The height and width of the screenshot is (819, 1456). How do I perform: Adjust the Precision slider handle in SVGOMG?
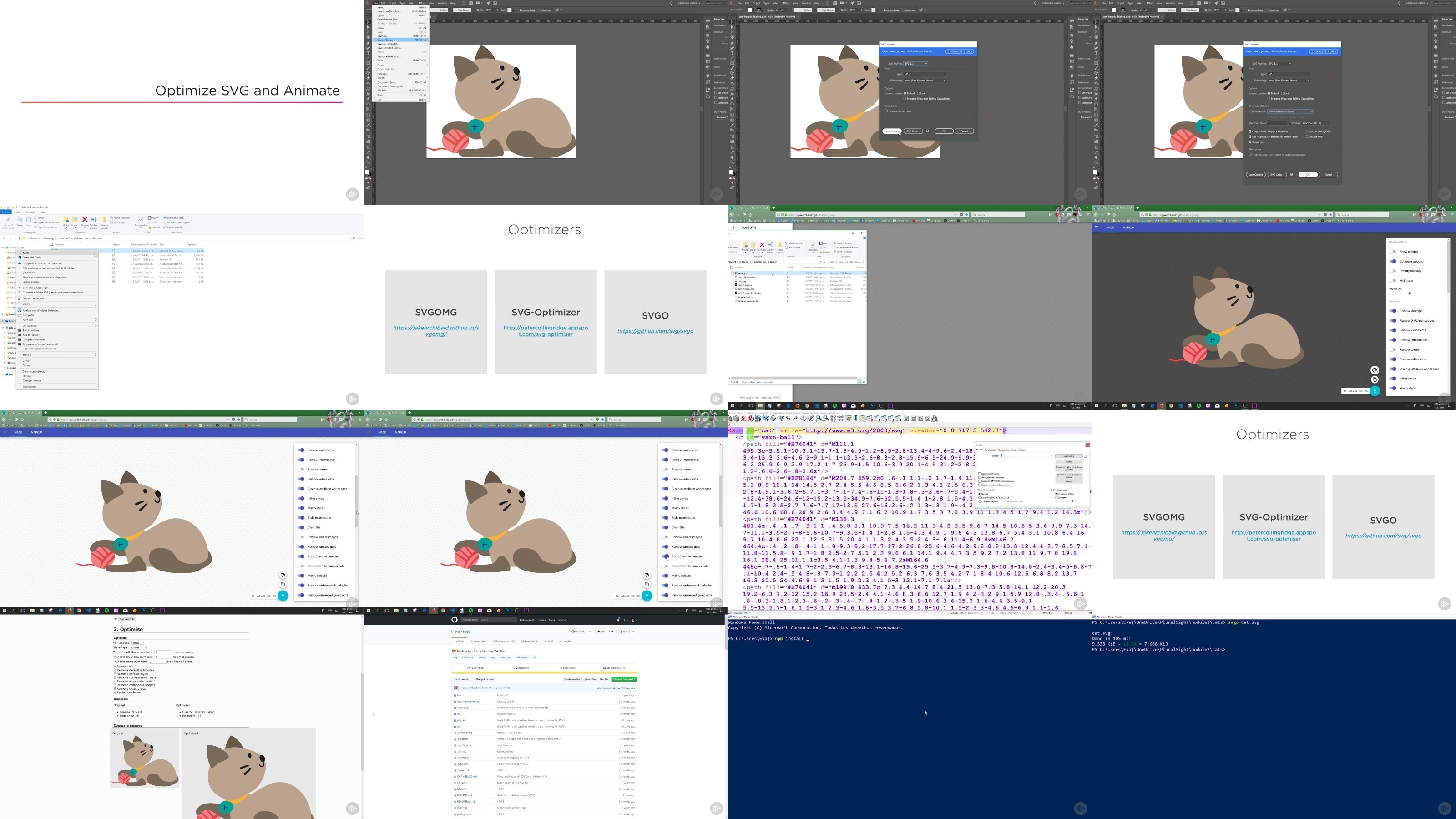pyautogui.click(x=1410, y=293)
